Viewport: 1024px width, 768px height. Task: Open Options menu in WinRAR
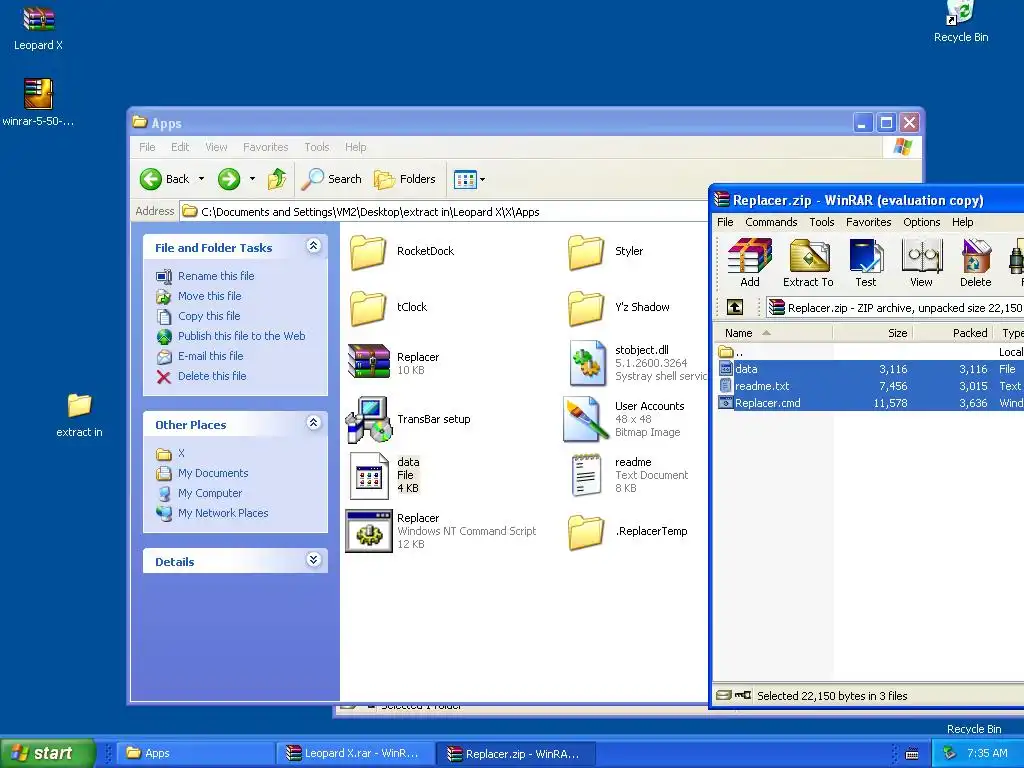coord(921,222)
